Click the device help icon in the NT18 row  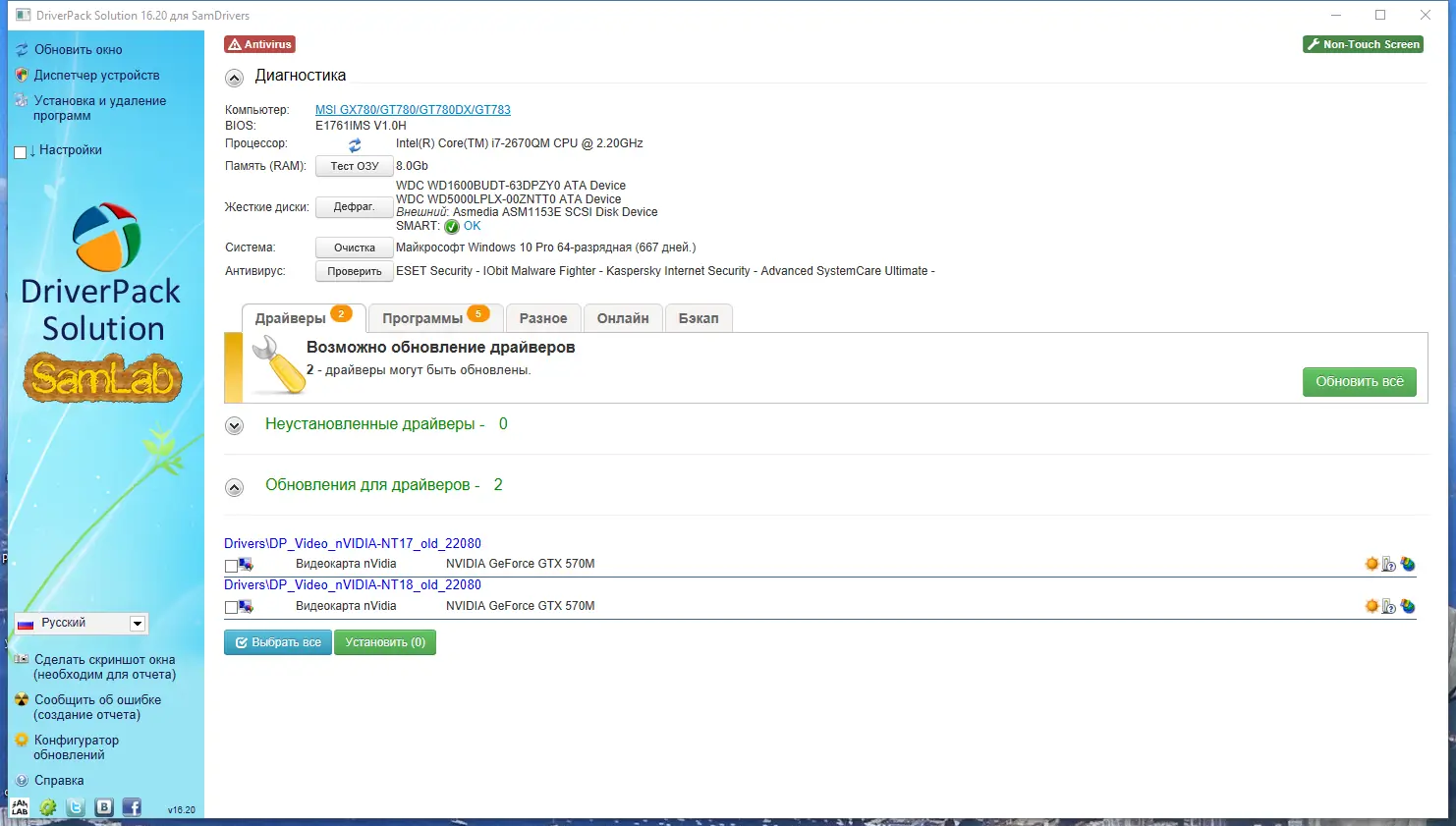pos(1389,606)
